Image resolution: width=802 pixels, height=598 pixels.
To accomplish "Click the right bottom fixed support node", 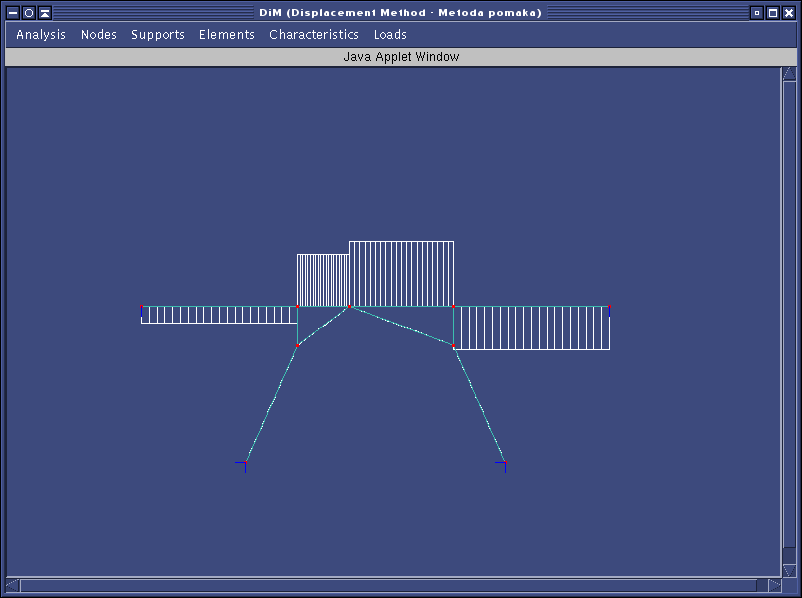I will (505, 463).
